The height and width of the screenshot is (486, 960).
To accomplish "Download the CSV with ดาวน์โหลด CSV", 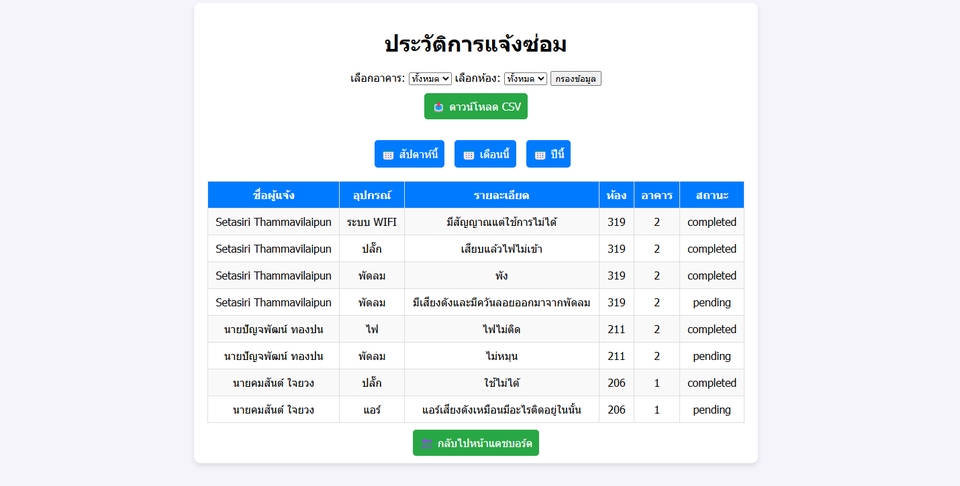I will tap(476, 107).
